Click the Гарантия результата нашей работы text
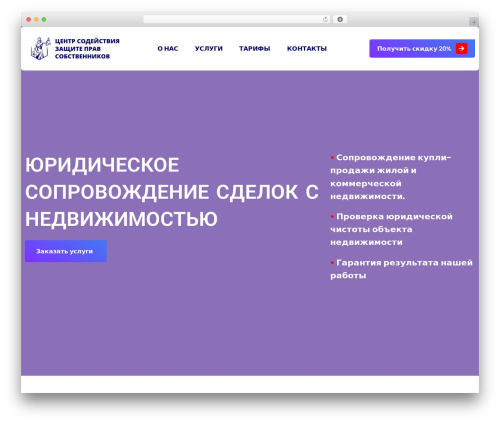 click(x=401, y=269)
